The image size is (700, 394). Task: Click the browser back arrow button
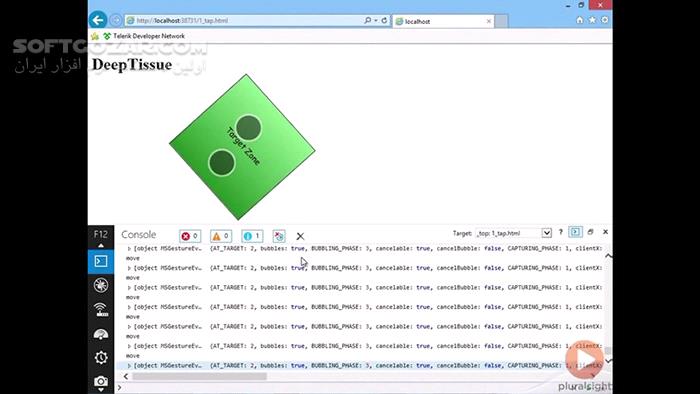click(98, 20)
